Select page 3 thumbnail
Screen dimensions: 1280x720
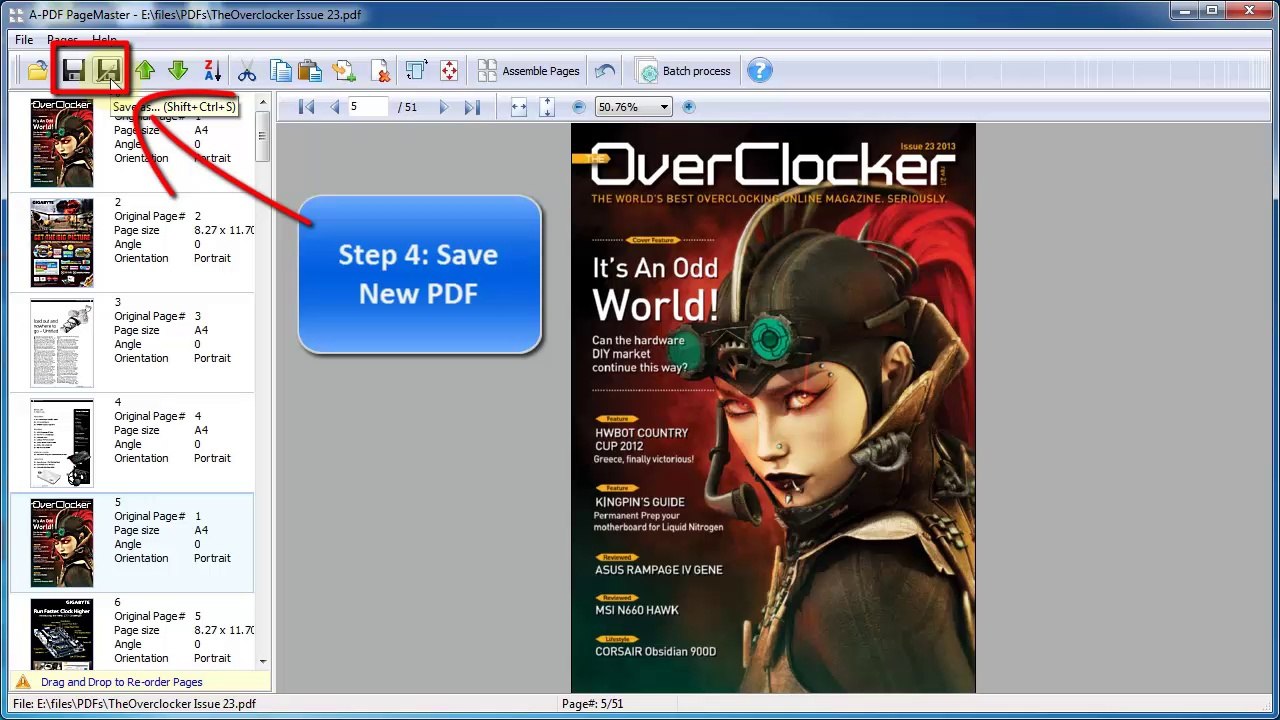click(62, 343)
